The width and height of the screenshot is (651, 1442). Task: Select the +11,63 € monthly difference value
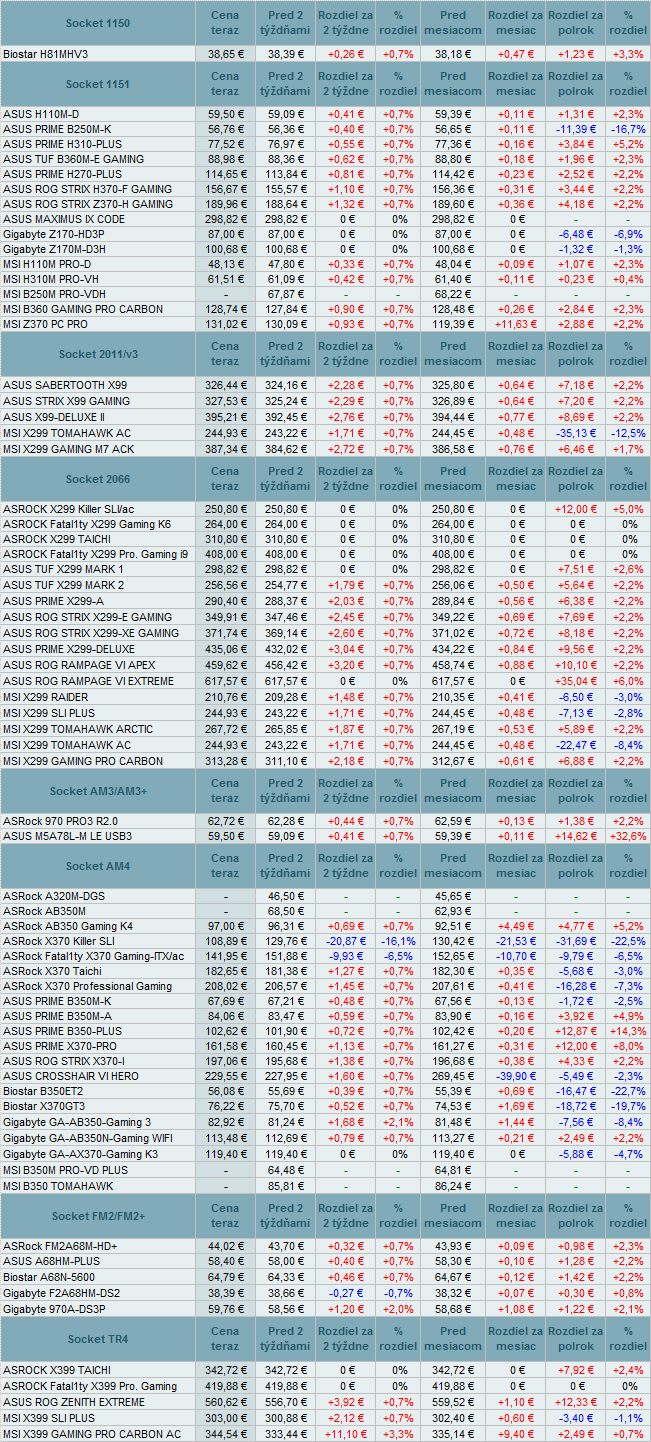pyautogui.click(x=516, y=324)
